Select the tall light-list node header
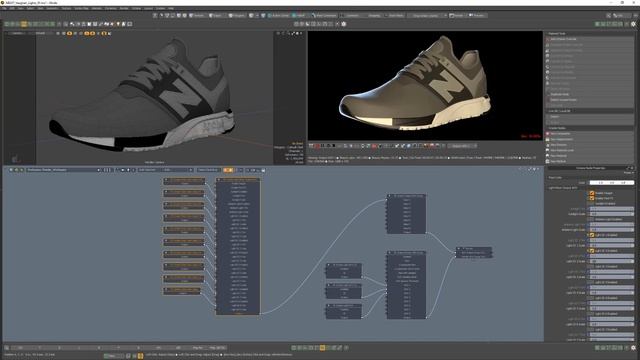640x360 pixels. click(238, 179)
